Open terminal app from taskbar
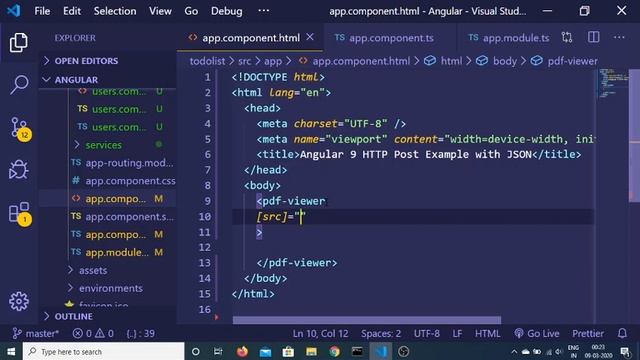640x360 pixels. click(357, 351)
